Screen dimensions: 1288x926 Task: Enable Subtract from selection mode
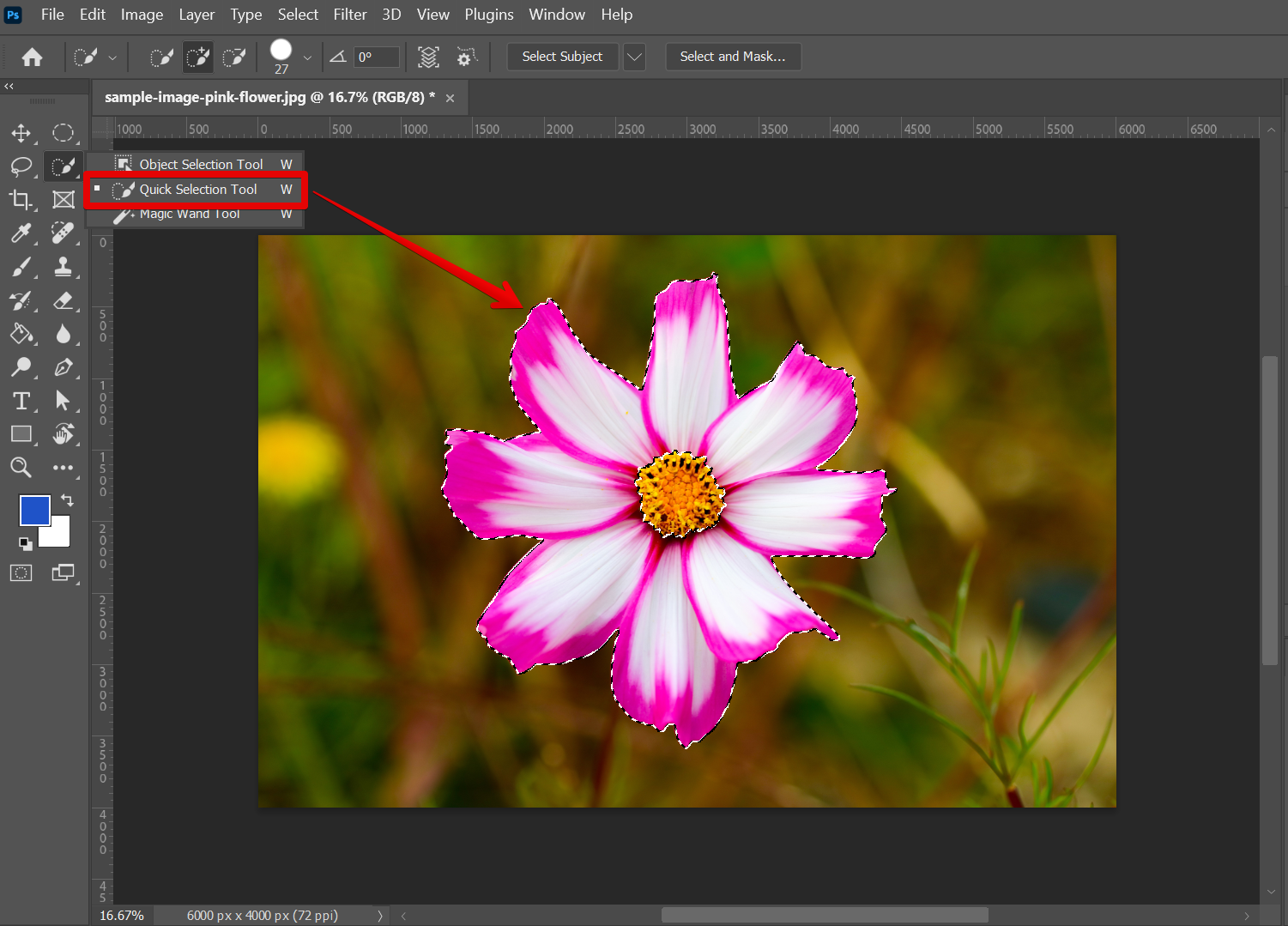pyautogui.click(x=234, y=57)
